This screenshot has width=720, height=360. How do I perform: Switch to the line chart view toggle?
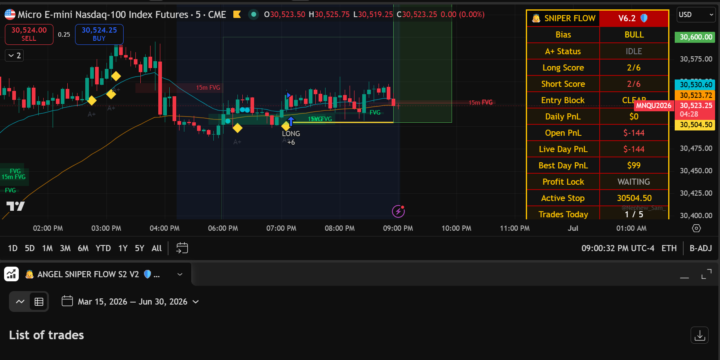tap(20, 302)
